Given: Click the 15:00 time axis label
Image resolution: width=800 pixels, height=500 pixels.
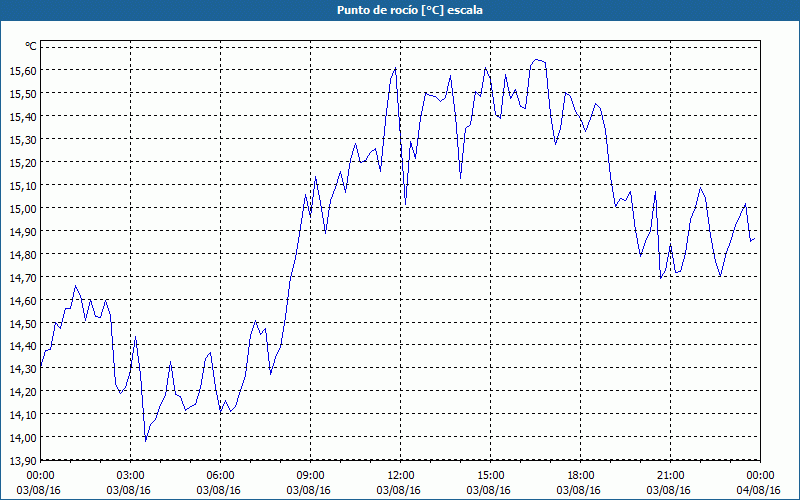Looking at the screenshot, I should [x=491, y=476].
